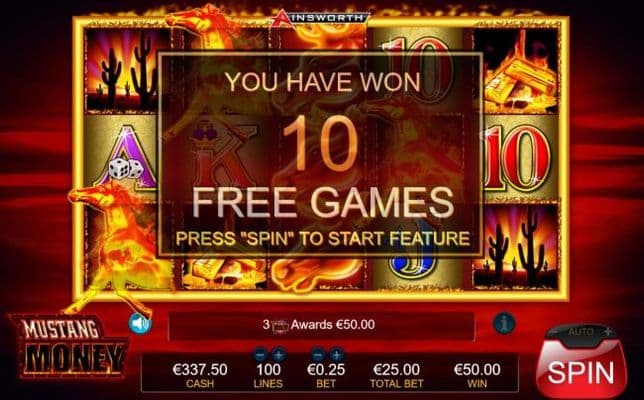Image resolution: width=644 pixels, height=400 pixels.
Task: Reduce the AUTO spin count
Action: (554, 331)
